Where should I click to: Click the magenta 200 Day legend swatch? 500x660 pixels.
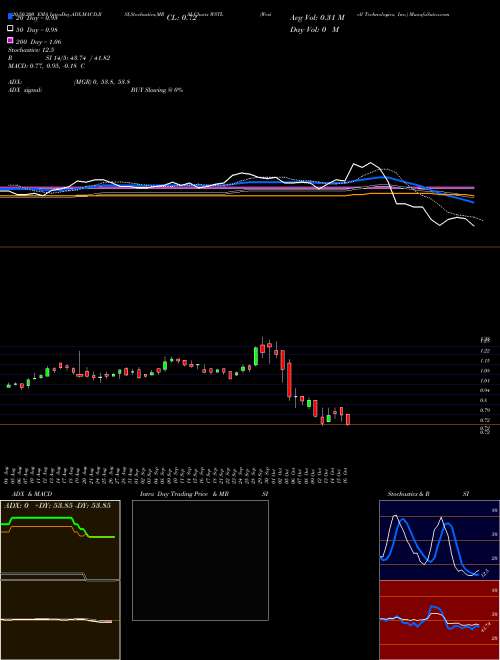coord(11,40)
